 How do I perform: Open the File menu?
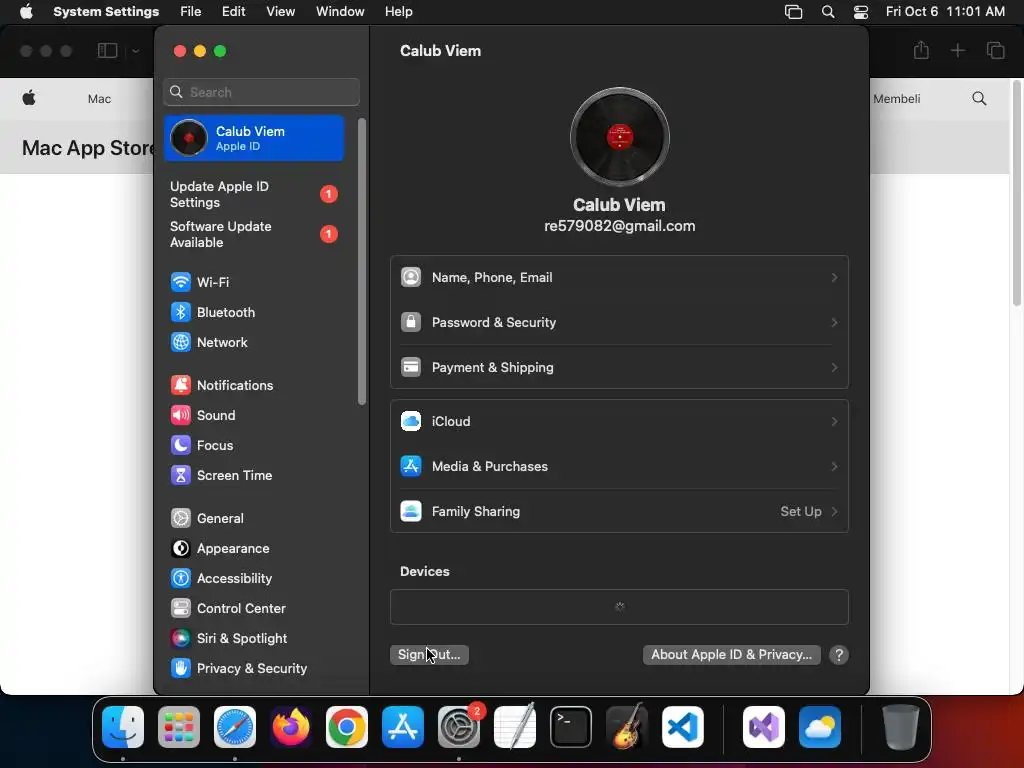point(191,11)
